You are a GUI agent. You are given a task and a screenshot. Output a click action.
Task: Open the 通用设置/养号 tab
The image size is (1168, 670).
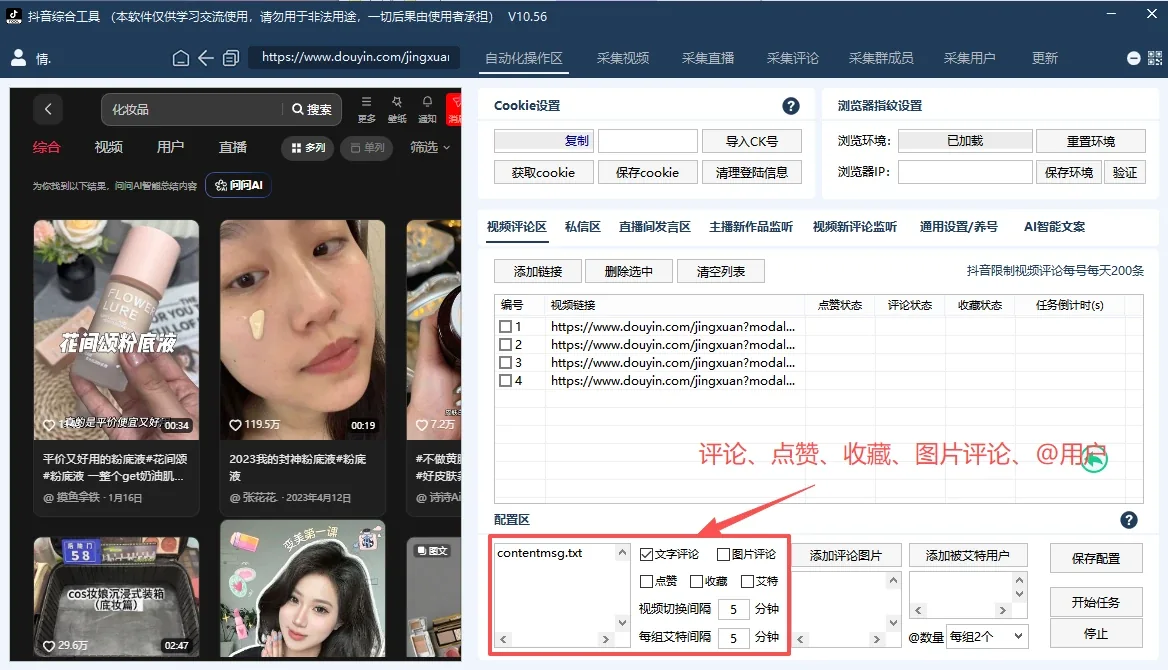tap(958, 227)
